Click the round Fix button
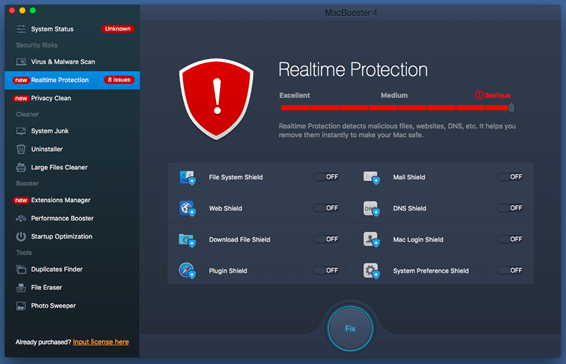 click(350, 328)
